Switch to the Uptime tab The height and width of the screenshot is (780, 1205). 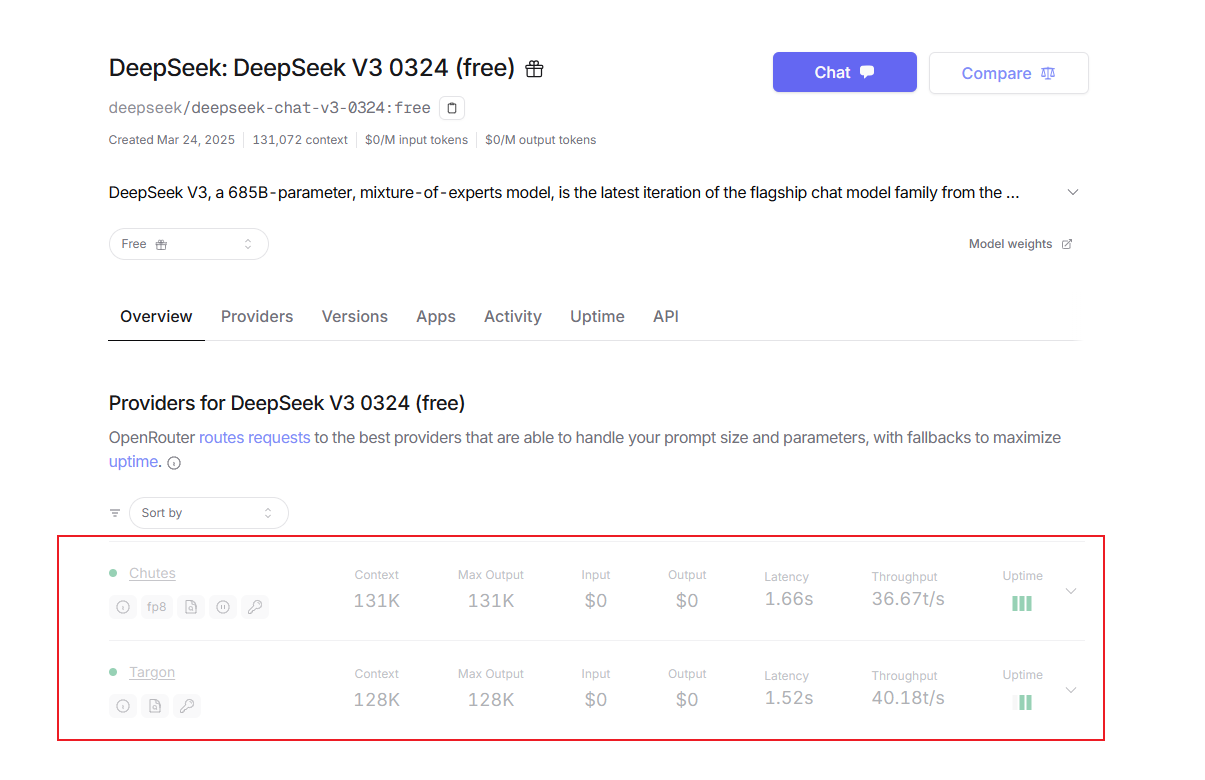pyautogui.click(x=597, y=317)
